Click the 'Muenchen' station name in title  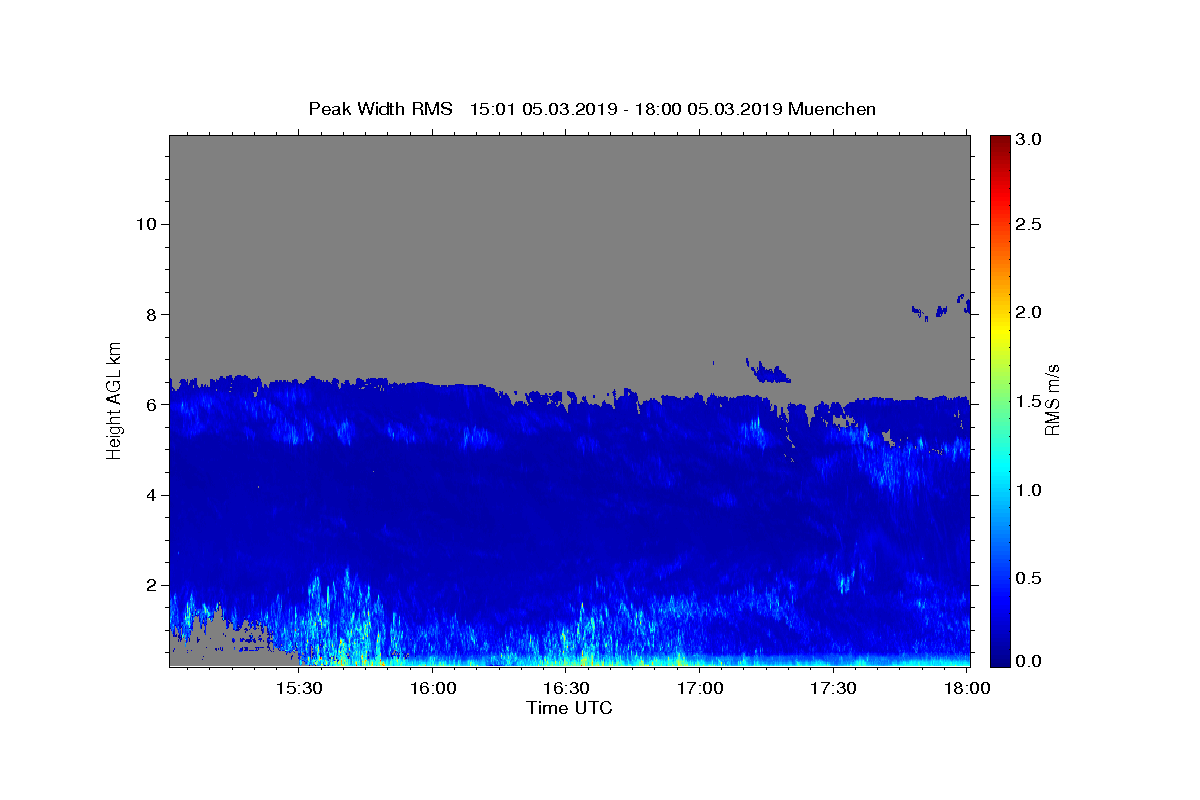pos(832,109)
